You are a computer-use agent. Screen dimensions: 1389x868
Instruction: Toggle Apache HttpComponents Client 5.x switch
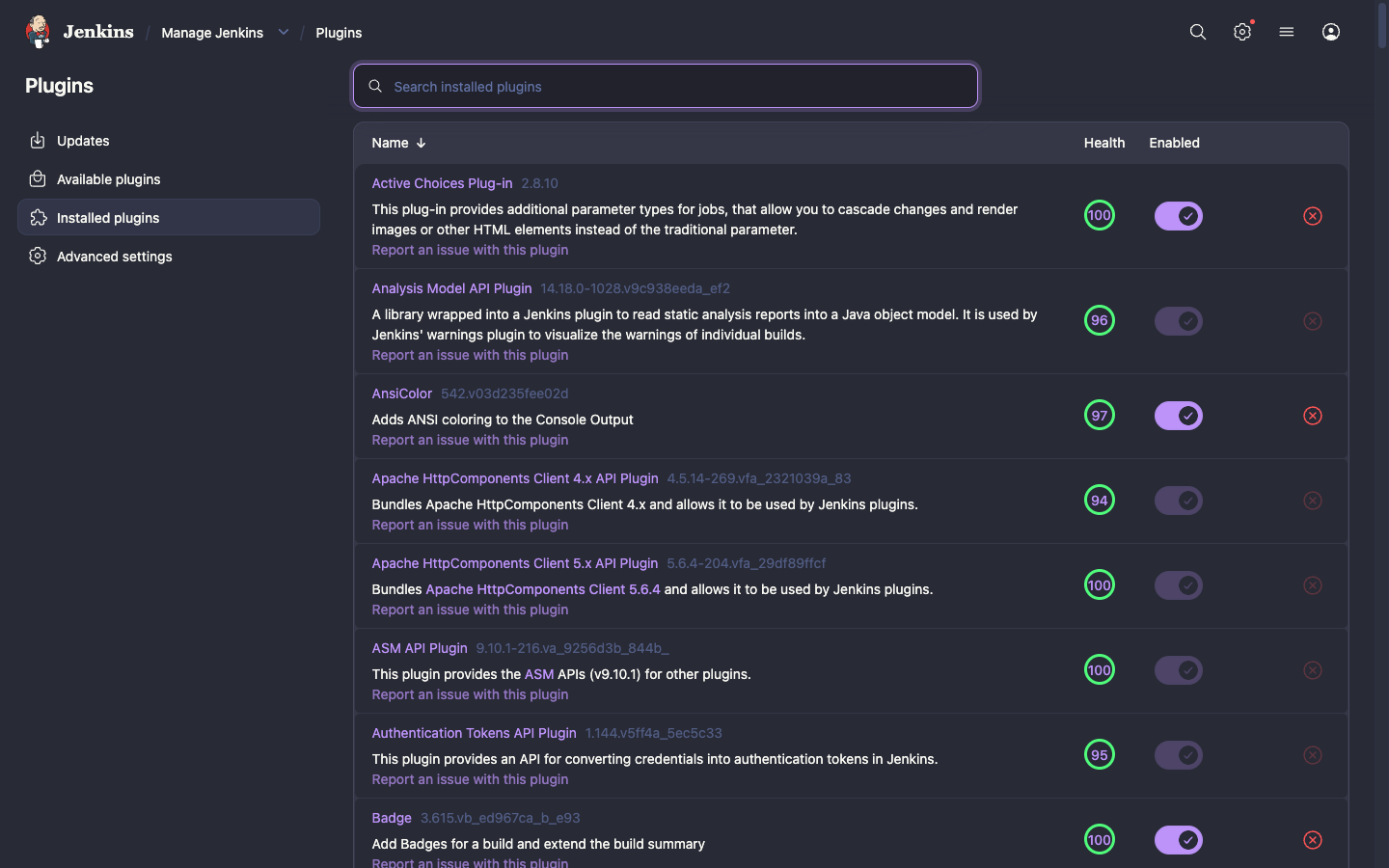click(x=1179, y=585)
